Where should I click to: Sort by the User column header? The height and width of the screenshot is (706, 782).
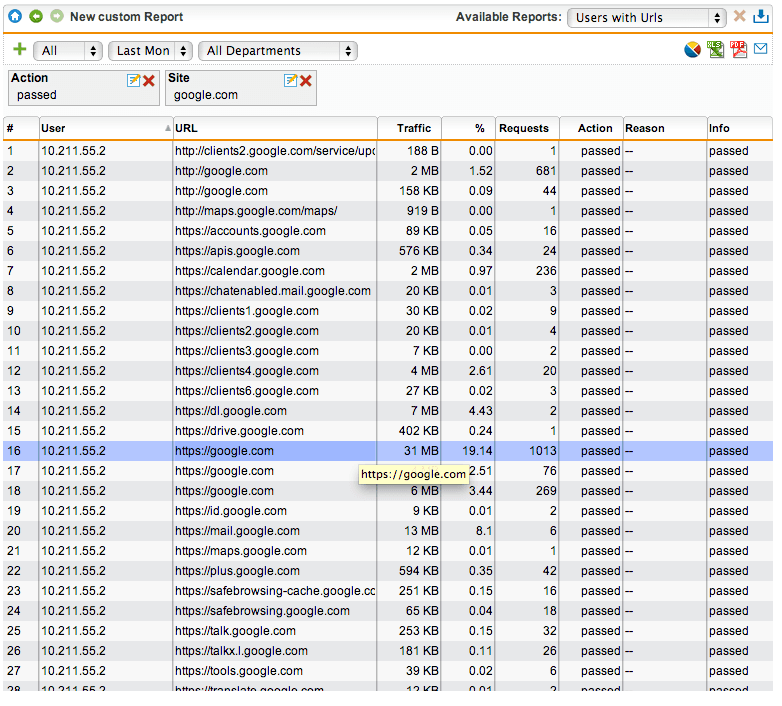[x=106, y=128]
